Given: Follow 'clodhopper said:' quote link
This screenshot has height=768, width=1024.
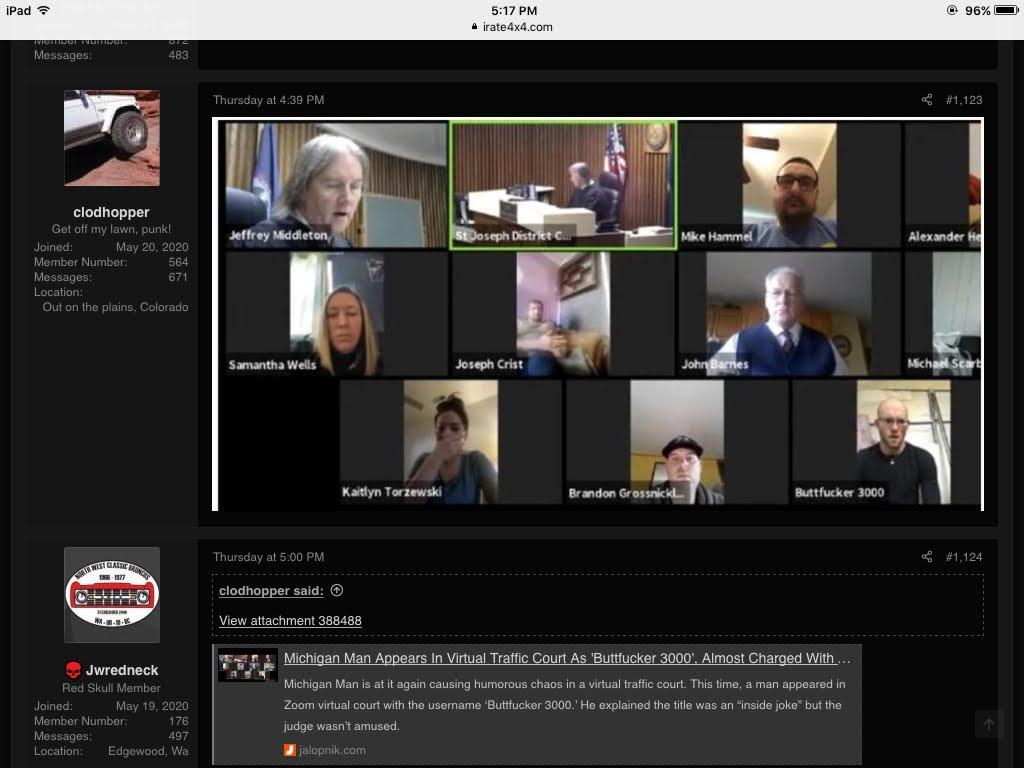Looking at the screenshot, I should pos(271,591).
